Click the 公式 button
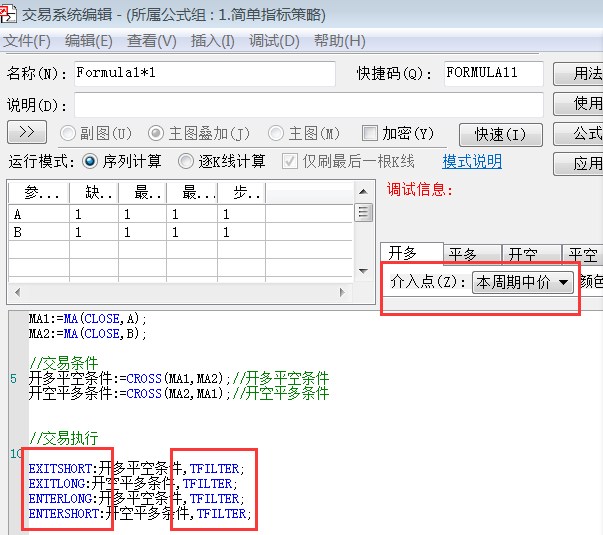603x535 pixels. pyautogui.click(x=578, y=133)
